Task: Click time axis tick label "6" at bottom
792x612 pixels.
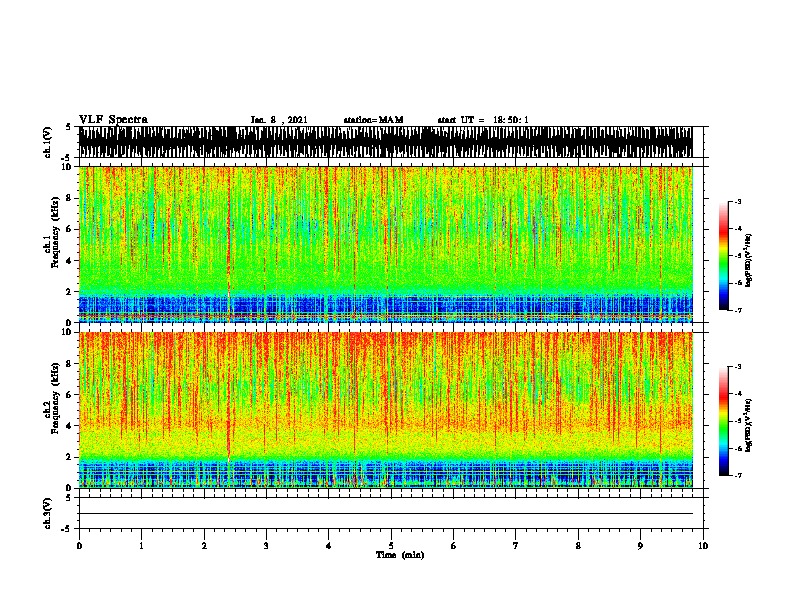Action: coord(453,546)
